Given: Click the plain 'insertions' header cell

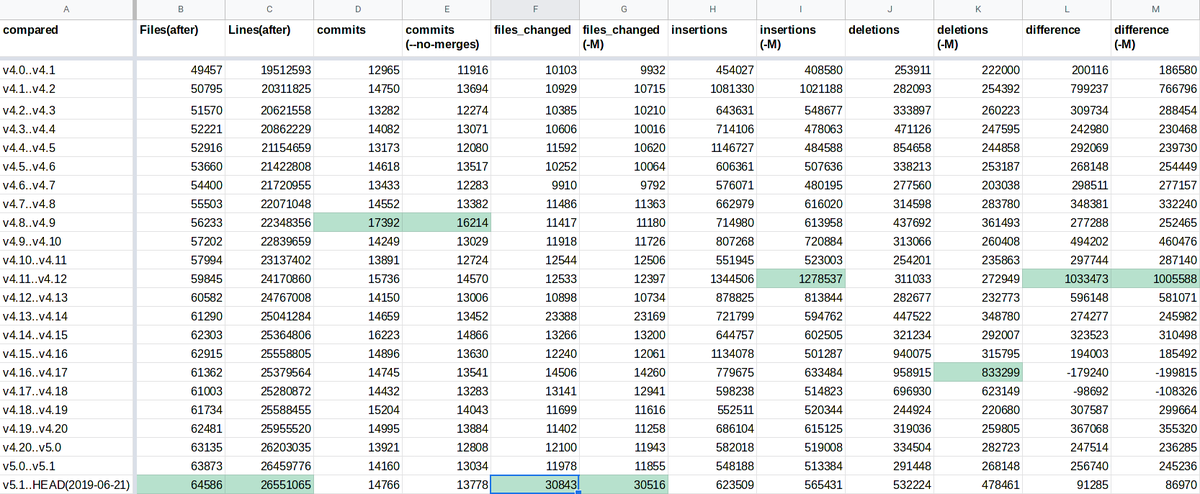Looking at the screenshot, I should [711, 38].
